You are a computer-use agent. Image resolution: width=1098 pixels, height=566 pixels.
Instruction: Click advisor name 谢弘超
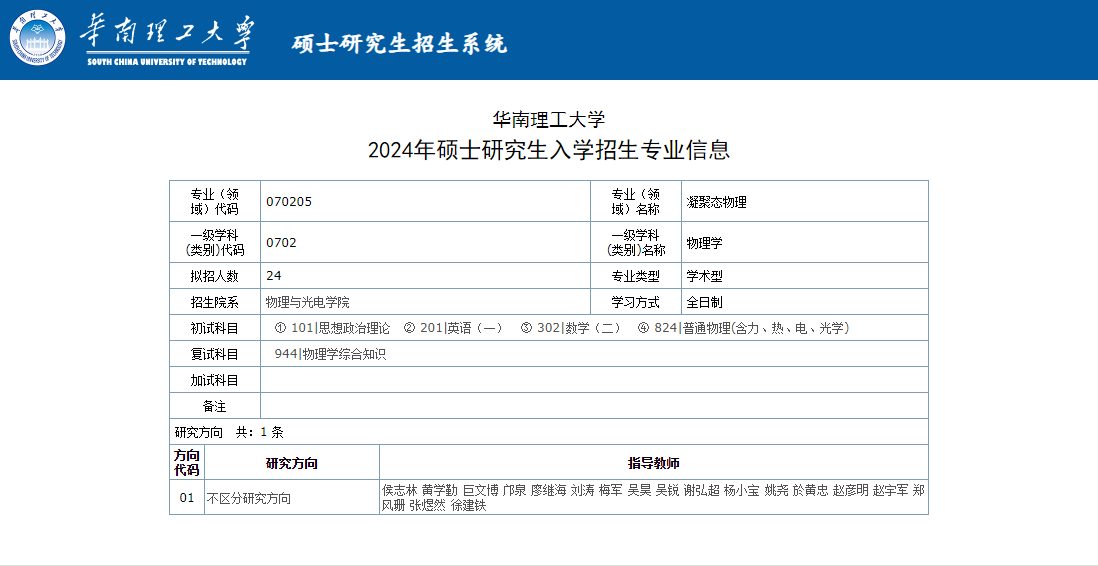pos(702,490)
